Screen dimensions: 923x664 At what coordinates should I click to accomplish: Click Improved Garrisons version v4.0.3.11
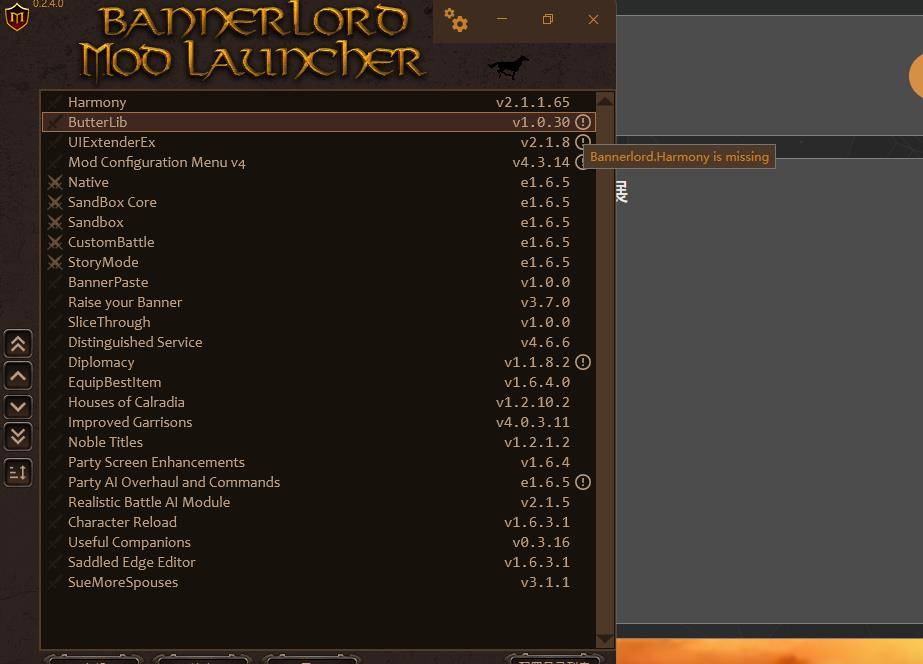pyautogui.click(x=533, y=423)
